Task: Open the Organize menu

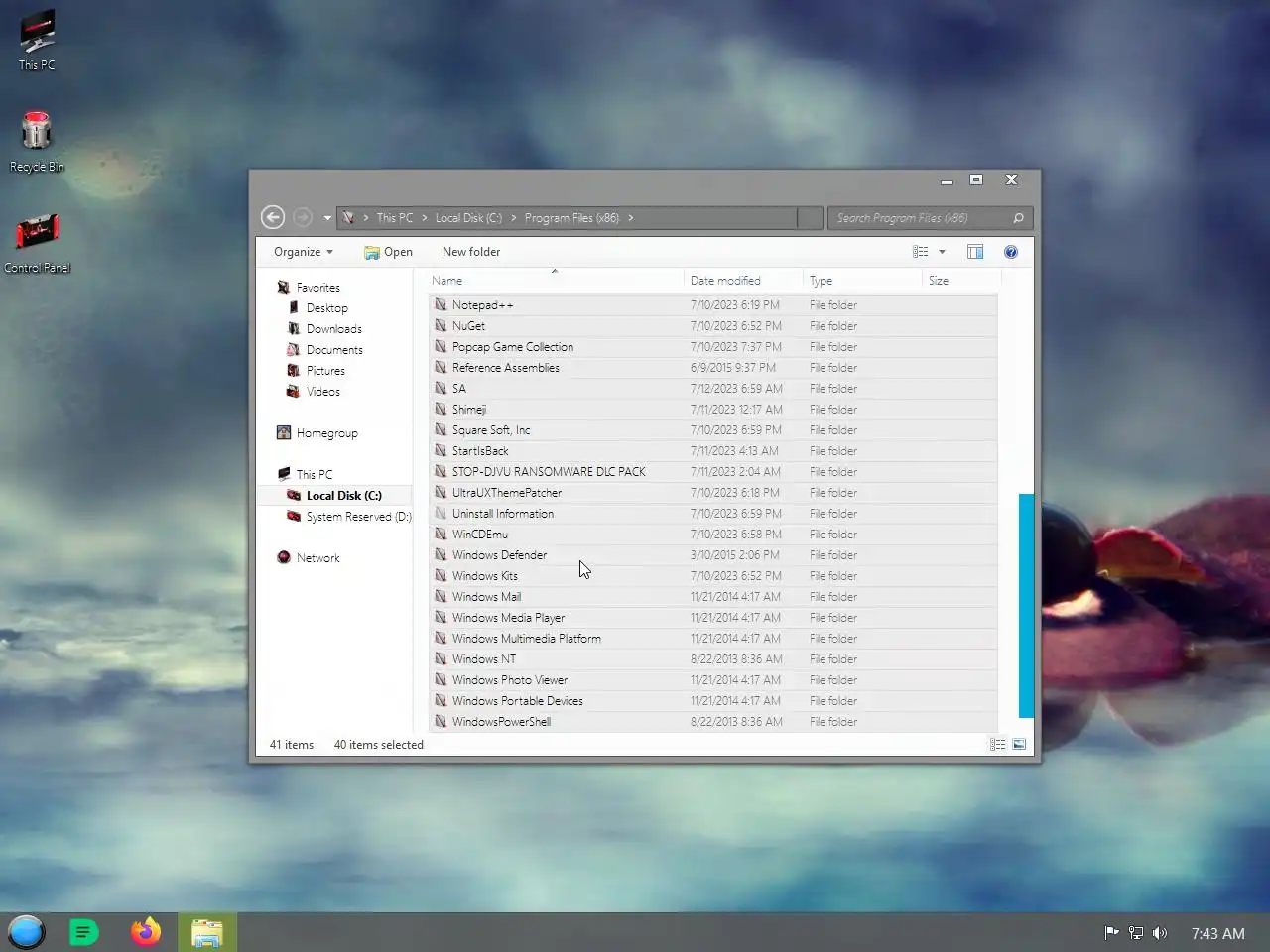Action: point(304,252)
